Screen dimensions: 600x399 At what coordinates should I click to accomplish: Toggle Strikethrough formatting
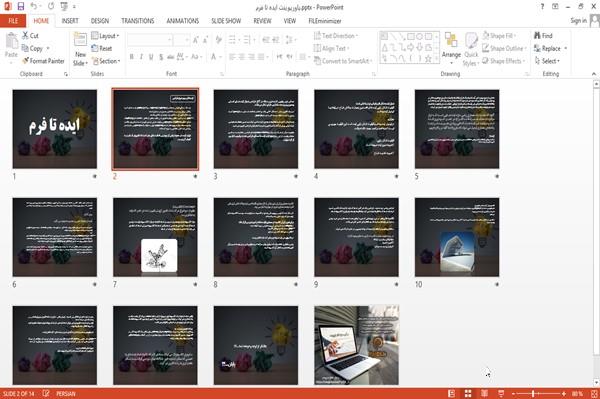pyautogui.click(x=171, y=57)
